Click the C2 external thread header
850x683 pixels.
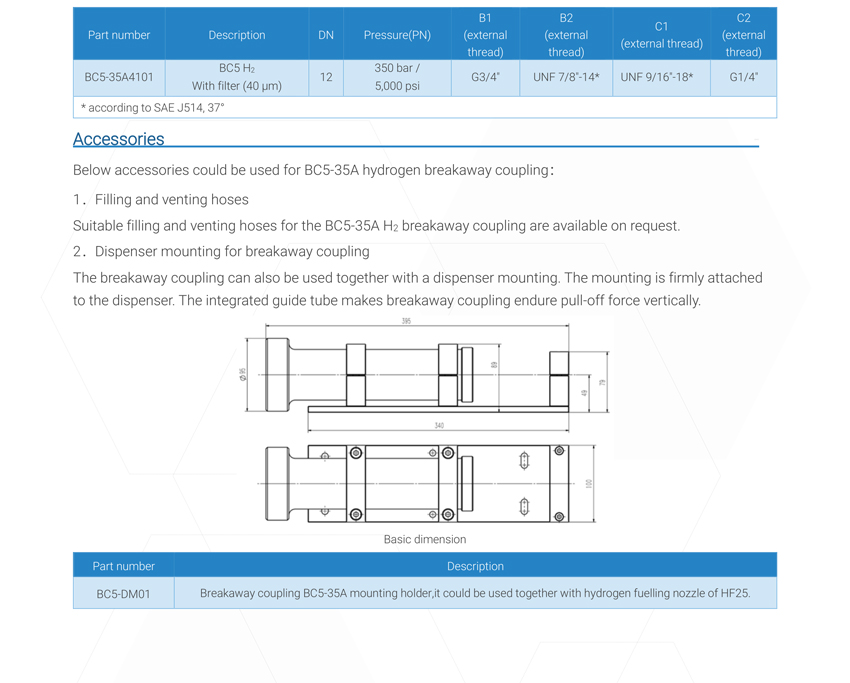point(743,35)
